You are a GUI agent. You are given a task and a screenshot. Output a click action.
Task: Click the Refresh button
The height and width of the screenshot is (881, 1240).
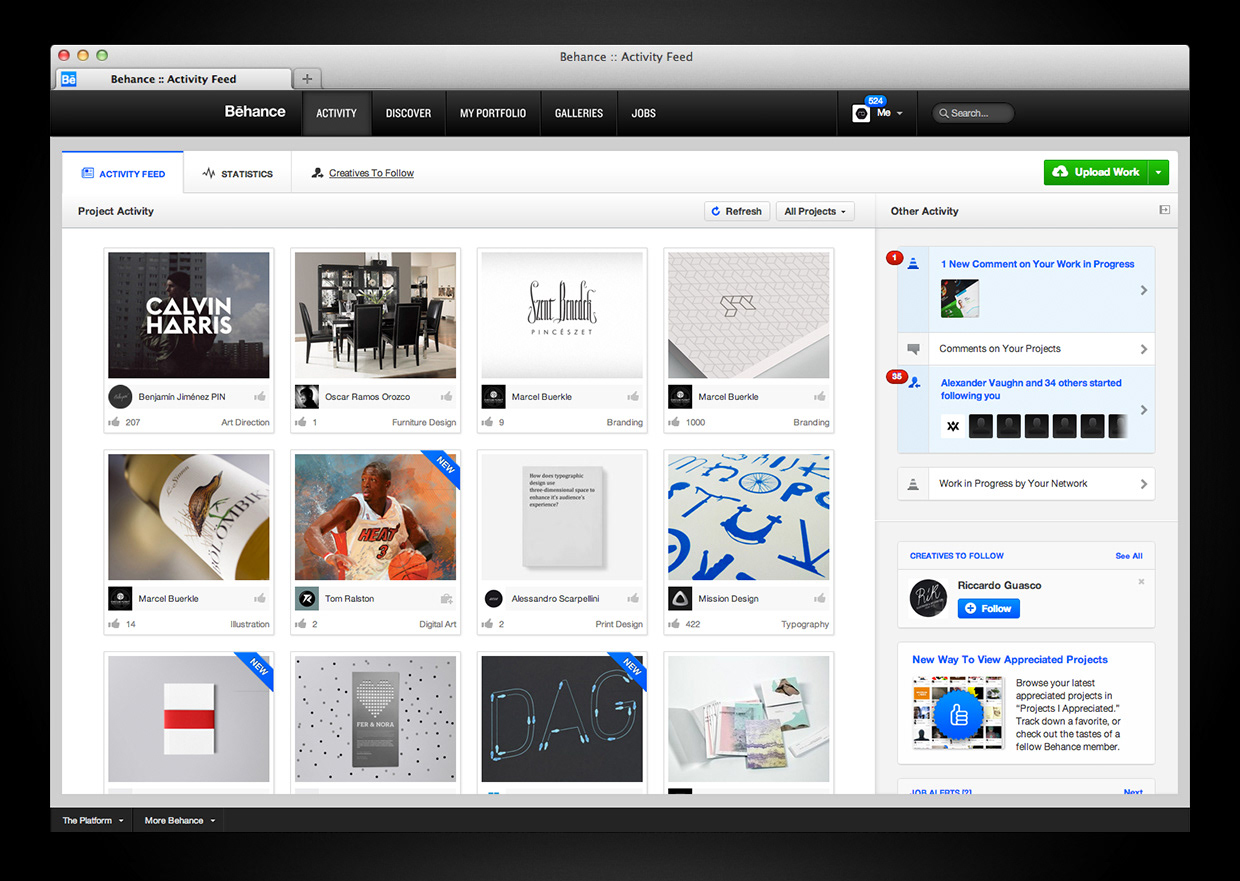point(737,211)
